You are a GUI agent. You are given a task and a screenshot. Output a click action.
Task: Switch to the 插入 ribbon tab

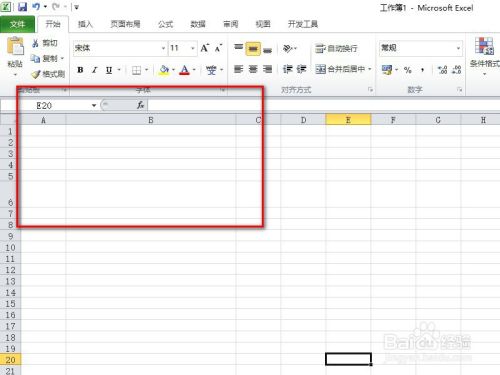click(x=85, y=24)
